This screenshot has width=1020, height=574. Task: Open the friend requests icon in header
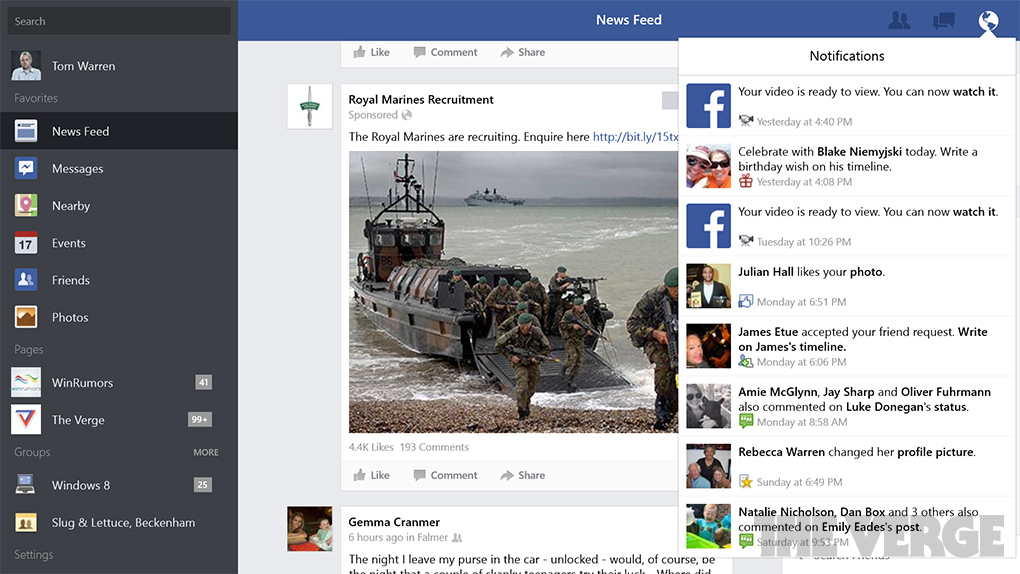899,20
